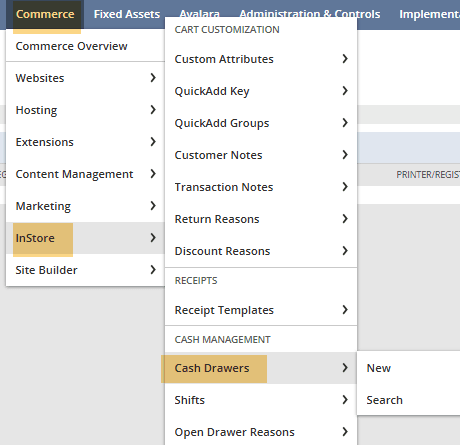Expand the Hosting submenu arrow
Image resolution: width=460 pixels, height=445 pixels.
(153, 110)
